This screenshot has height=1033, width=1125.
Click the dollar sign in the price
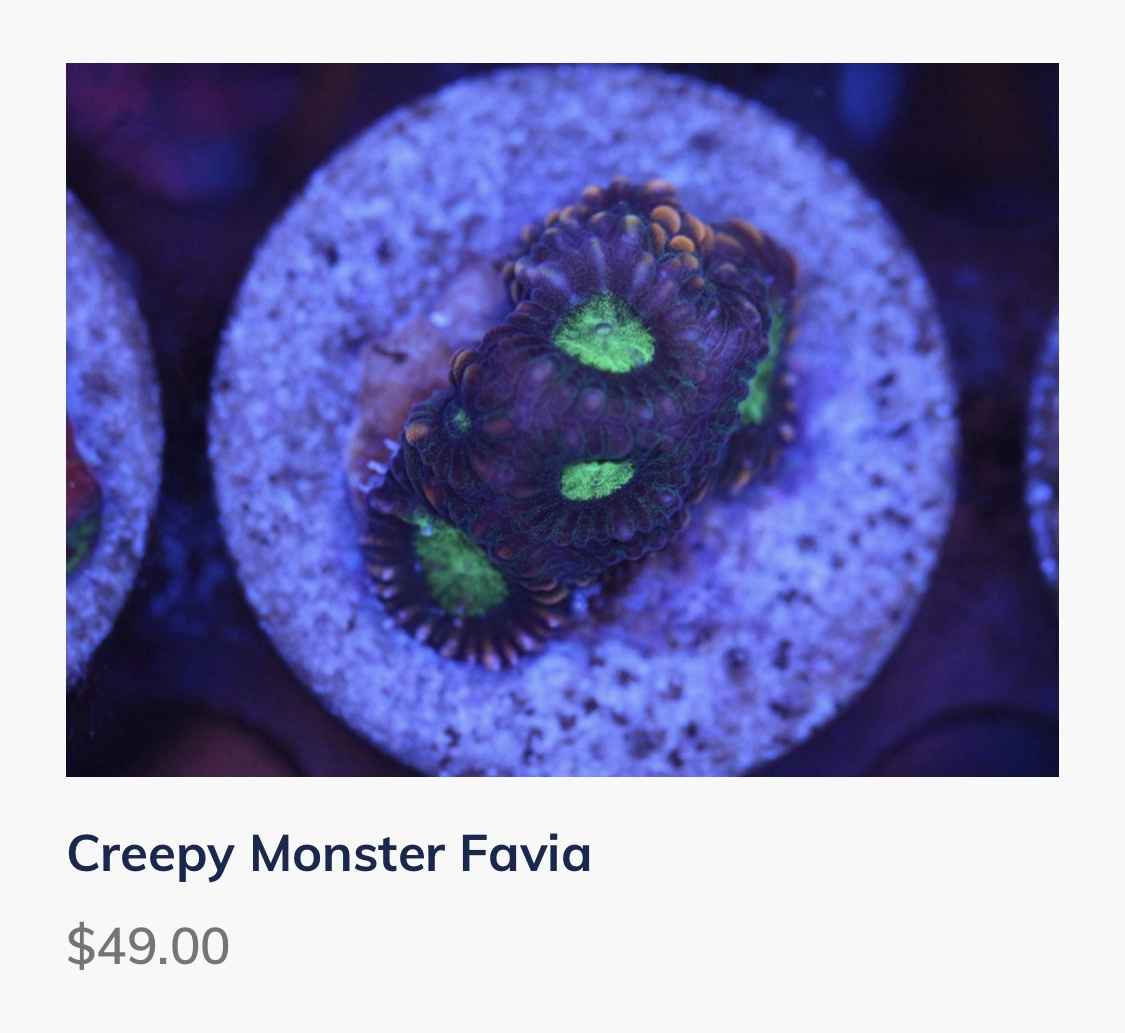coord(80,945)
